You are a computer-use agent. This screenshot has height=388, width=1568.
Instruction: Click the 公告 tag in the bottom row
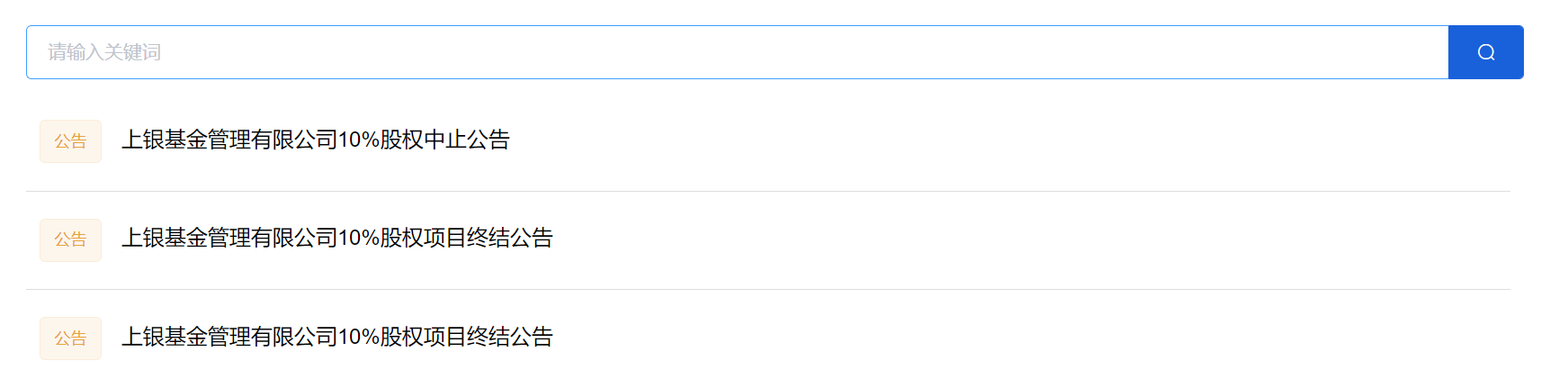pyautogui.click(x=70, y=338)
